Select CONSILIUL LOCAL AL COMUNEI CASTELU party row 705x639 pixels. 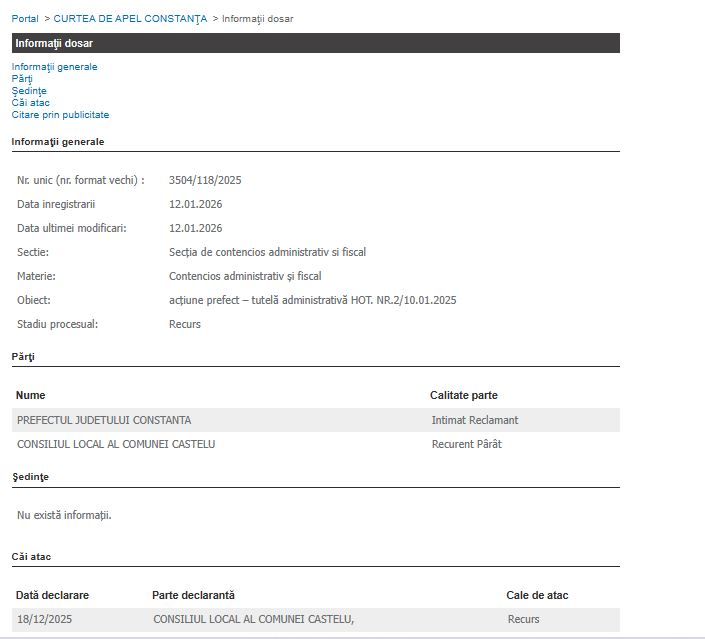coord(116,444)
